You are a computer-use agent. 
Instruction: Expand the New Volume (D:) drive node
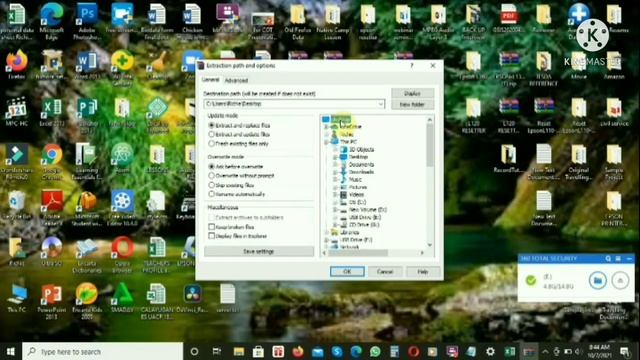pos(335,210)
